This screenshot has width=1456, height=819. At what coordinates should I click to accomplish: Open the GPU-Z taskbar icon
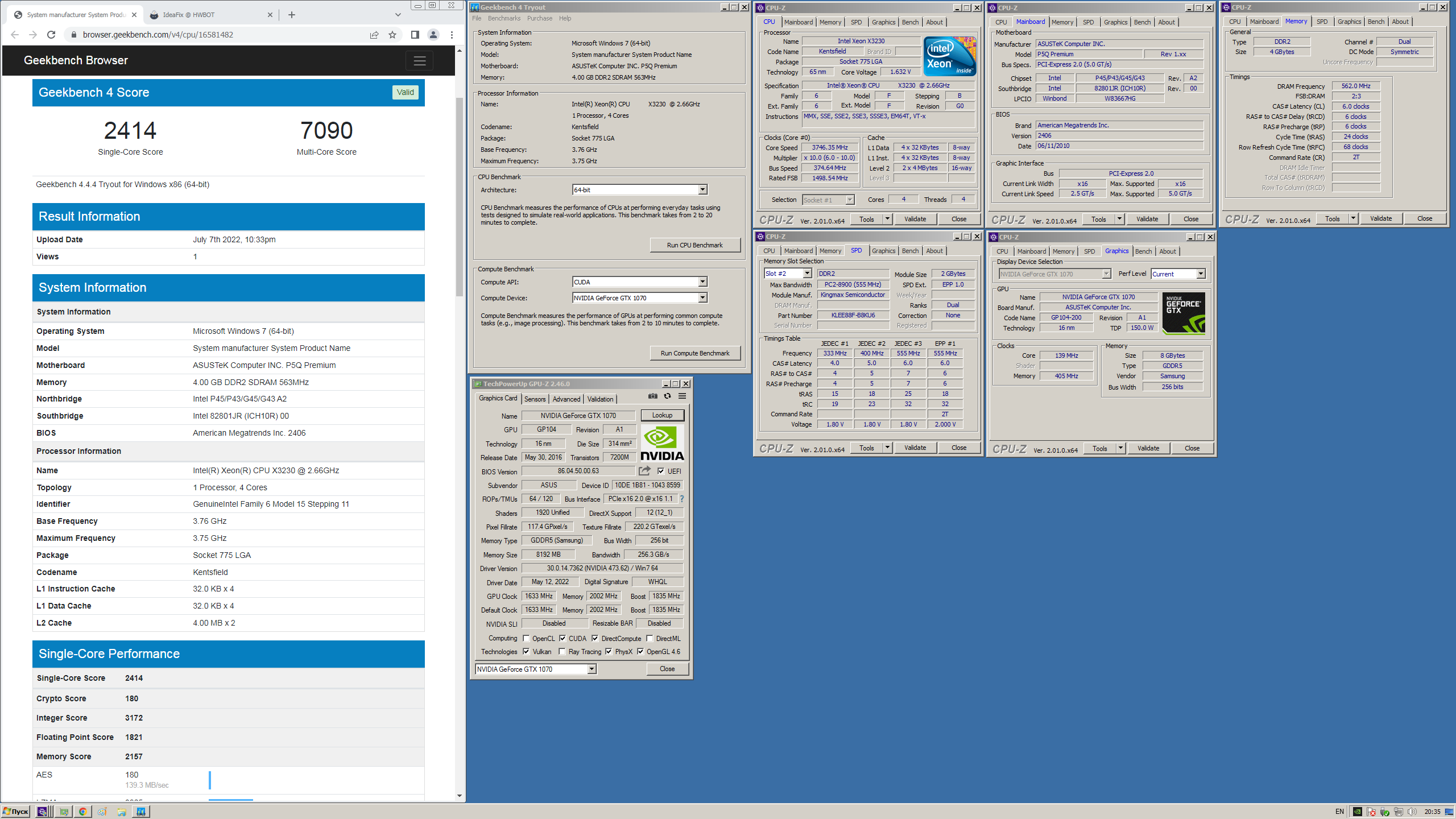[x=64, y=812]
